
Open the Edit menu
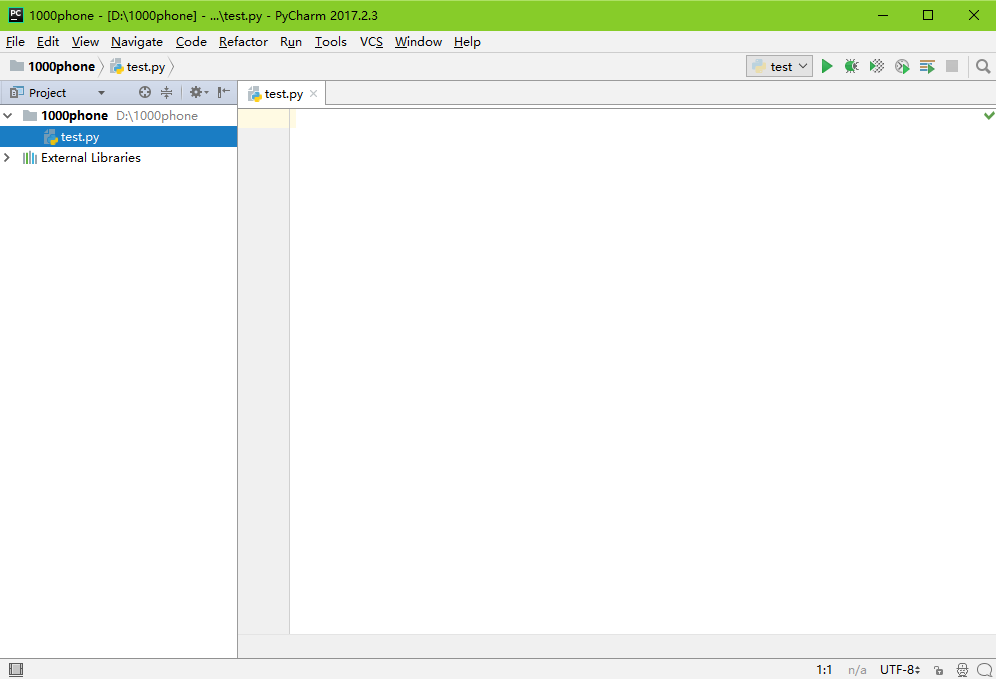click(x=48, y=42)
